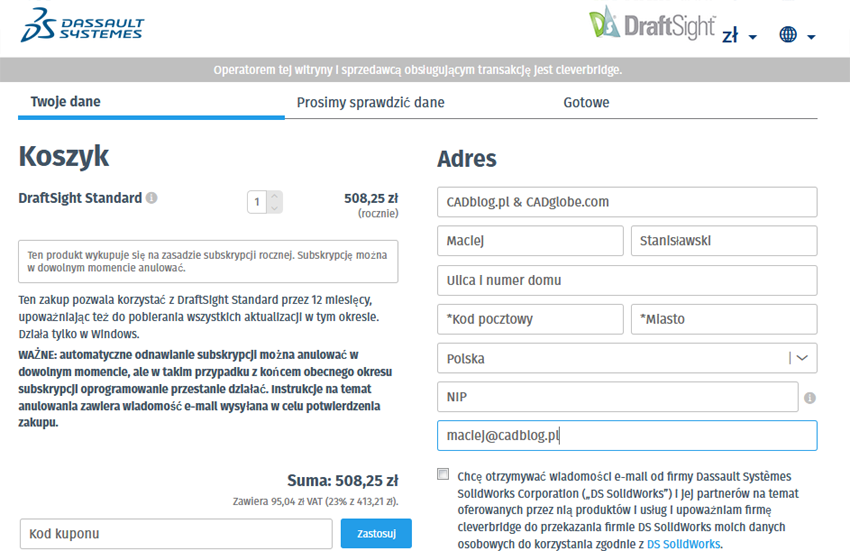The height and width of the screenshot is (551, 850).
Task: Click the Kod kuponu field
Action: [x=176, y=534]
